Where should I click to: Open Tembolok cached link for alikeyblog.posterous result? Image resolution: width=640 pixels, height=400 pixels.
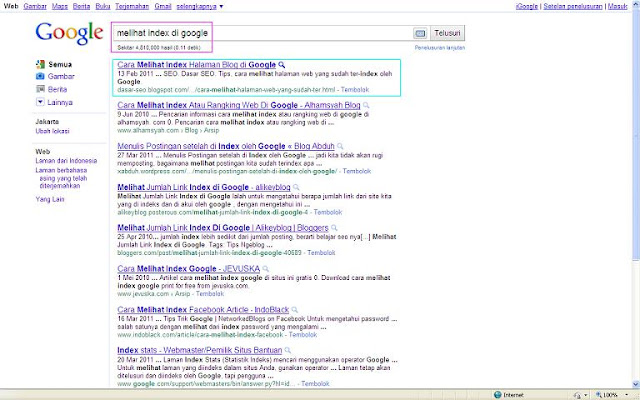click(x=328, y=212)
